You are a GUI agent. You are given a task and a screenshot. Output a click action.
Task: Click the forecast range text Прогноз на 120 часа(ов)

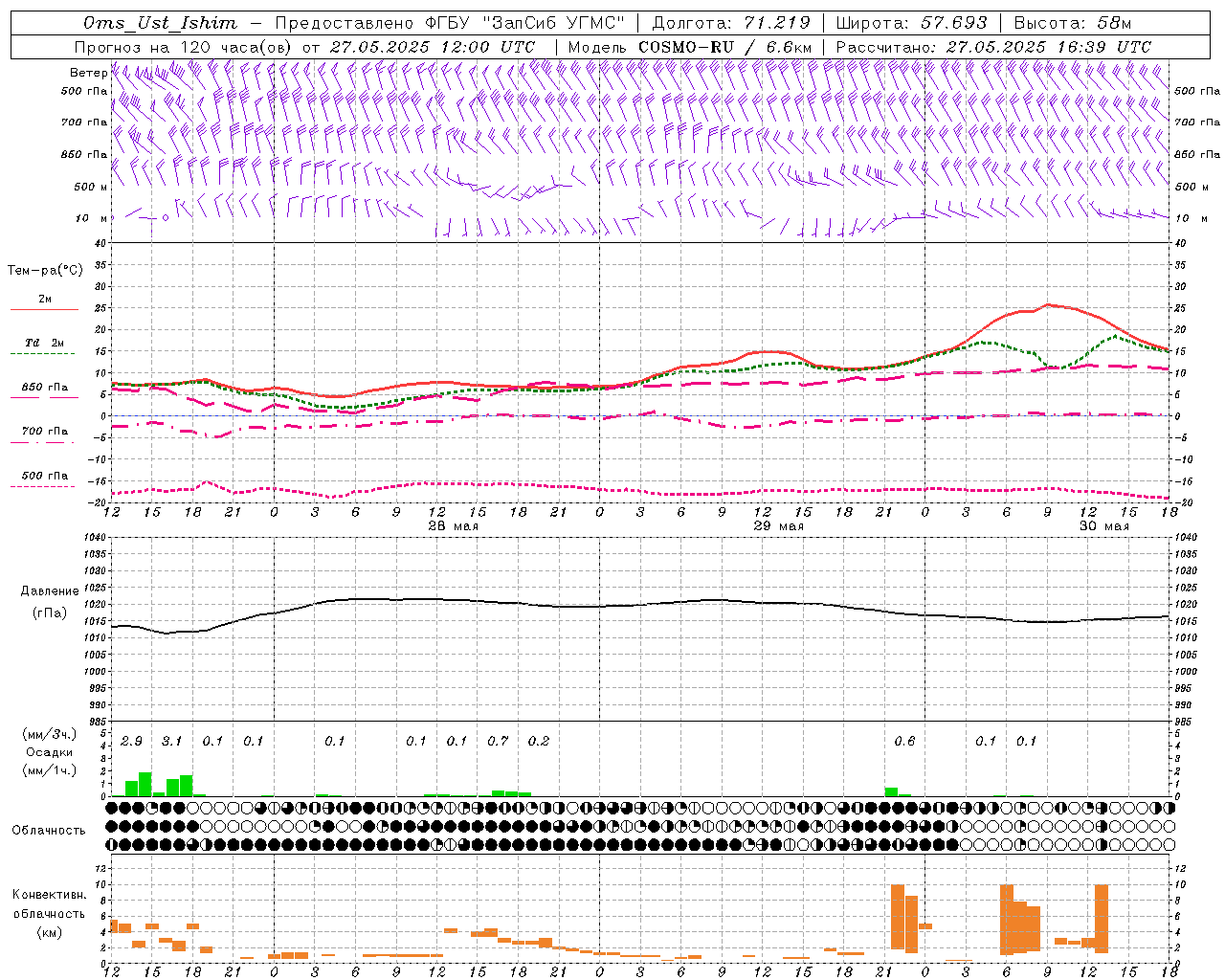[x=184, y=47]
